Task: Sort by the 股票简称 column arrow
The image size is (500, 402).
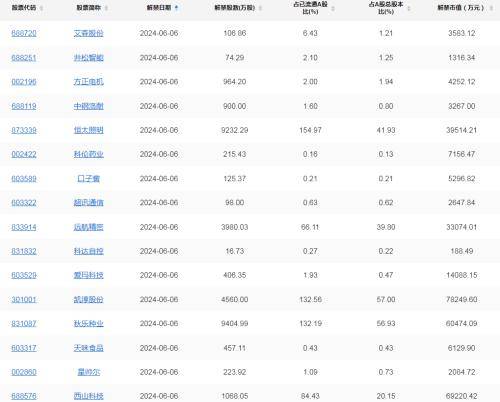Action: point(106,8)
